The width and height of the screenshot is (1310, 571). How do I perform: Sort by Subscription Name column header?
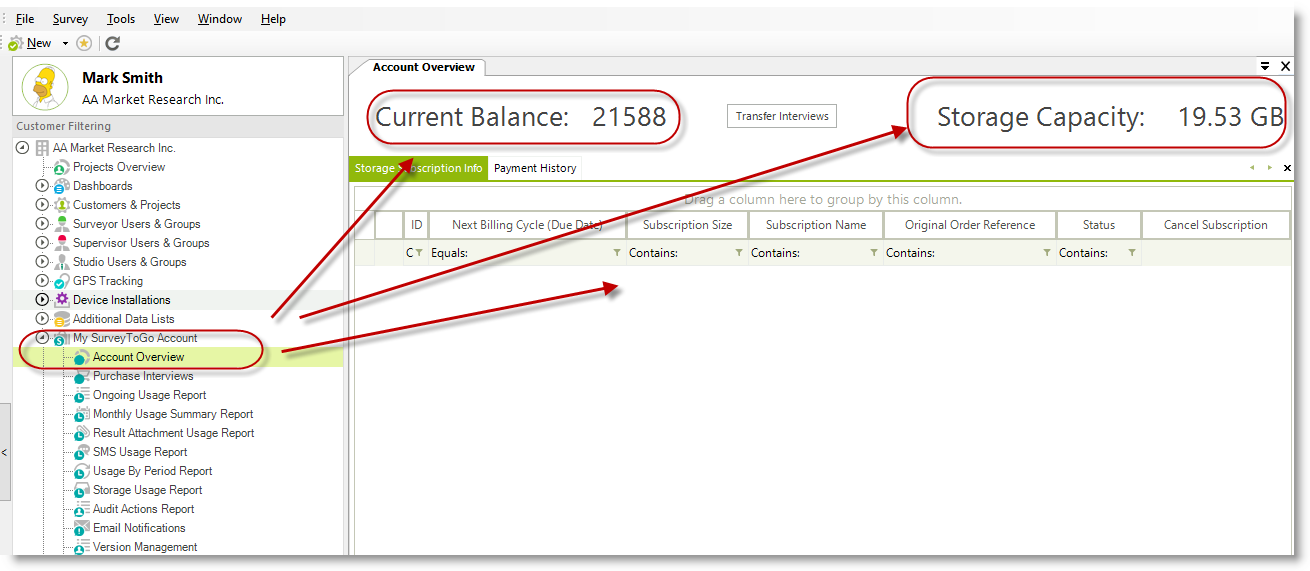click(x=816, y=225)
